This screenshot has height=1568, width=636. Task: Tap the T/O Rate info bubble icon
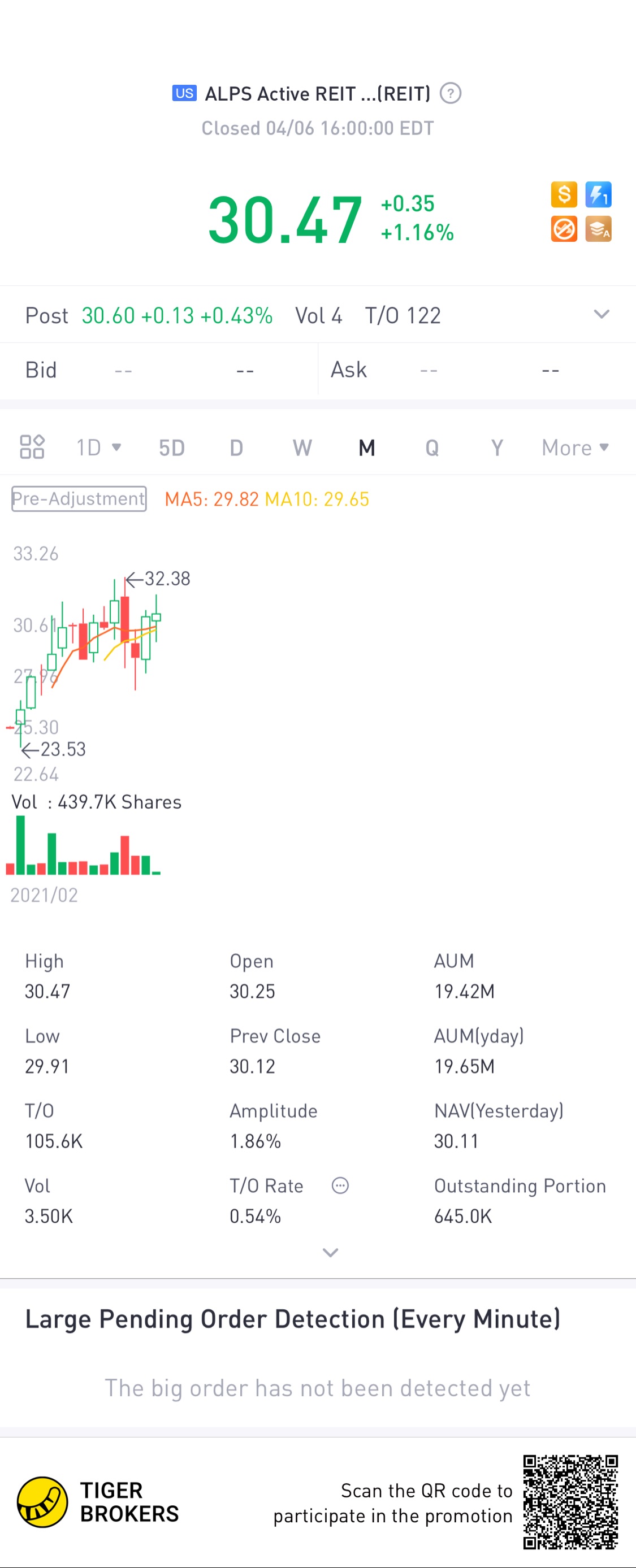[x=340, y=1185]
